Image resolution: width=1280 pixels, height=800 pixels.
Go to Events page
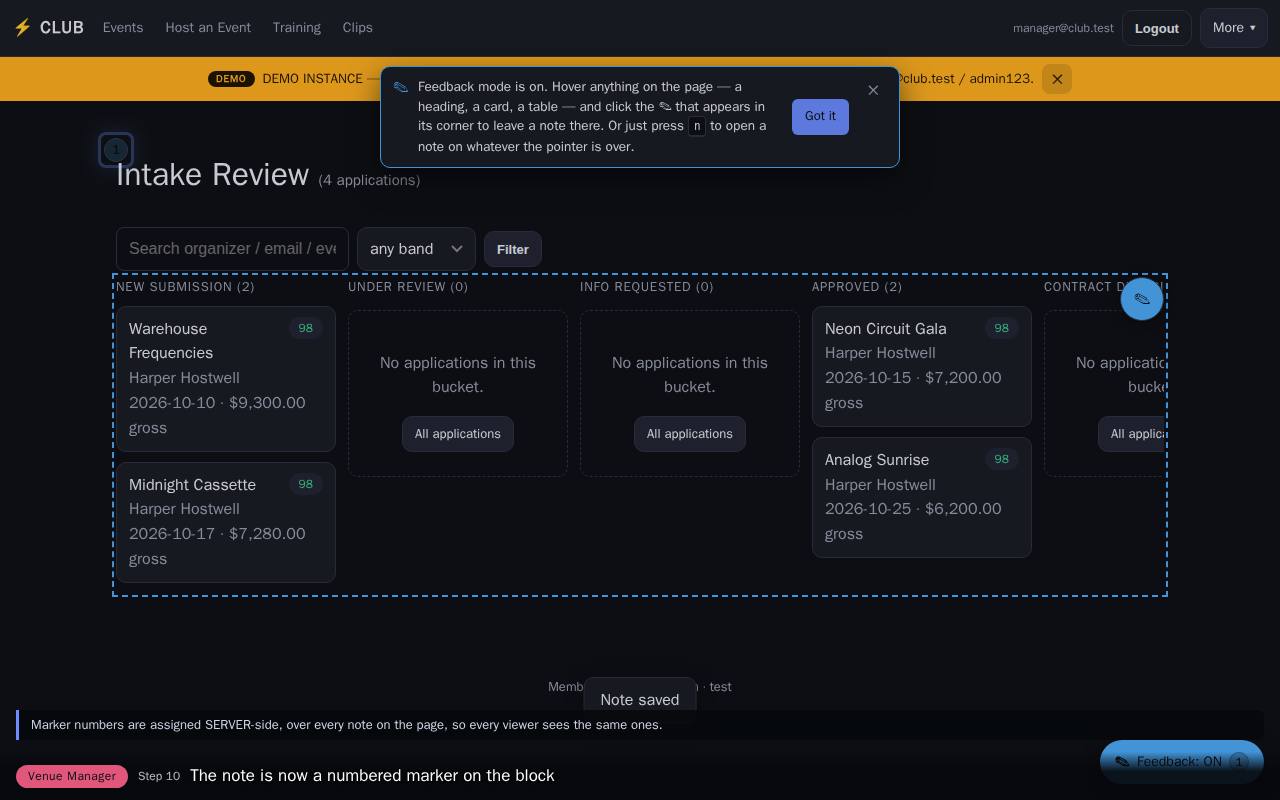(x=123, y=28)
